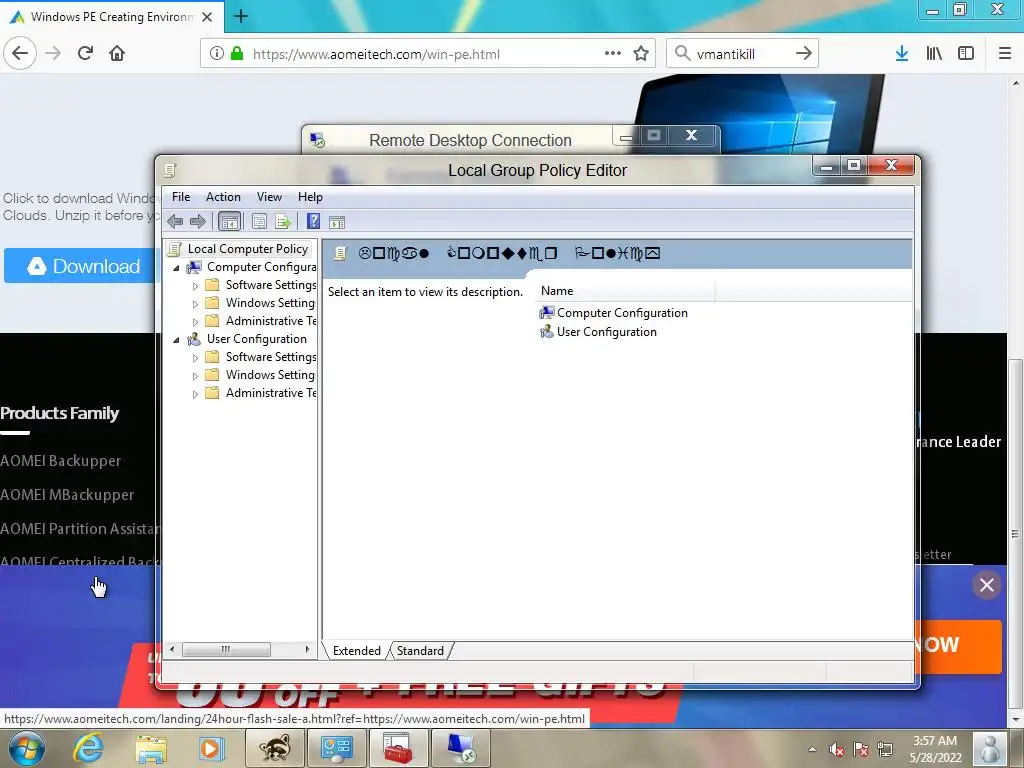Open the Help menu
This screenshot has width=1024, height=768.
[310, 197]
